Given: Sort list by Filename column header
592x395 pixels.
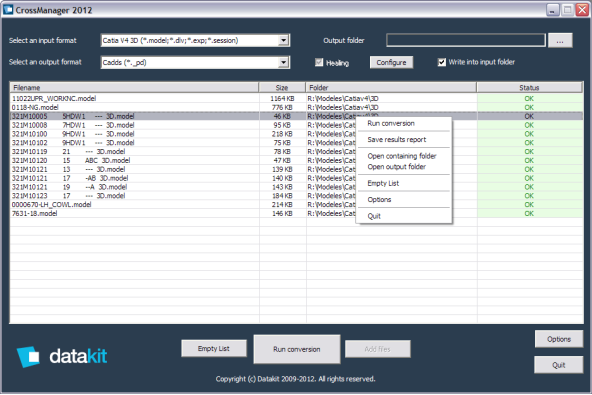Looking at the screenshot, I should pos(134,88).
